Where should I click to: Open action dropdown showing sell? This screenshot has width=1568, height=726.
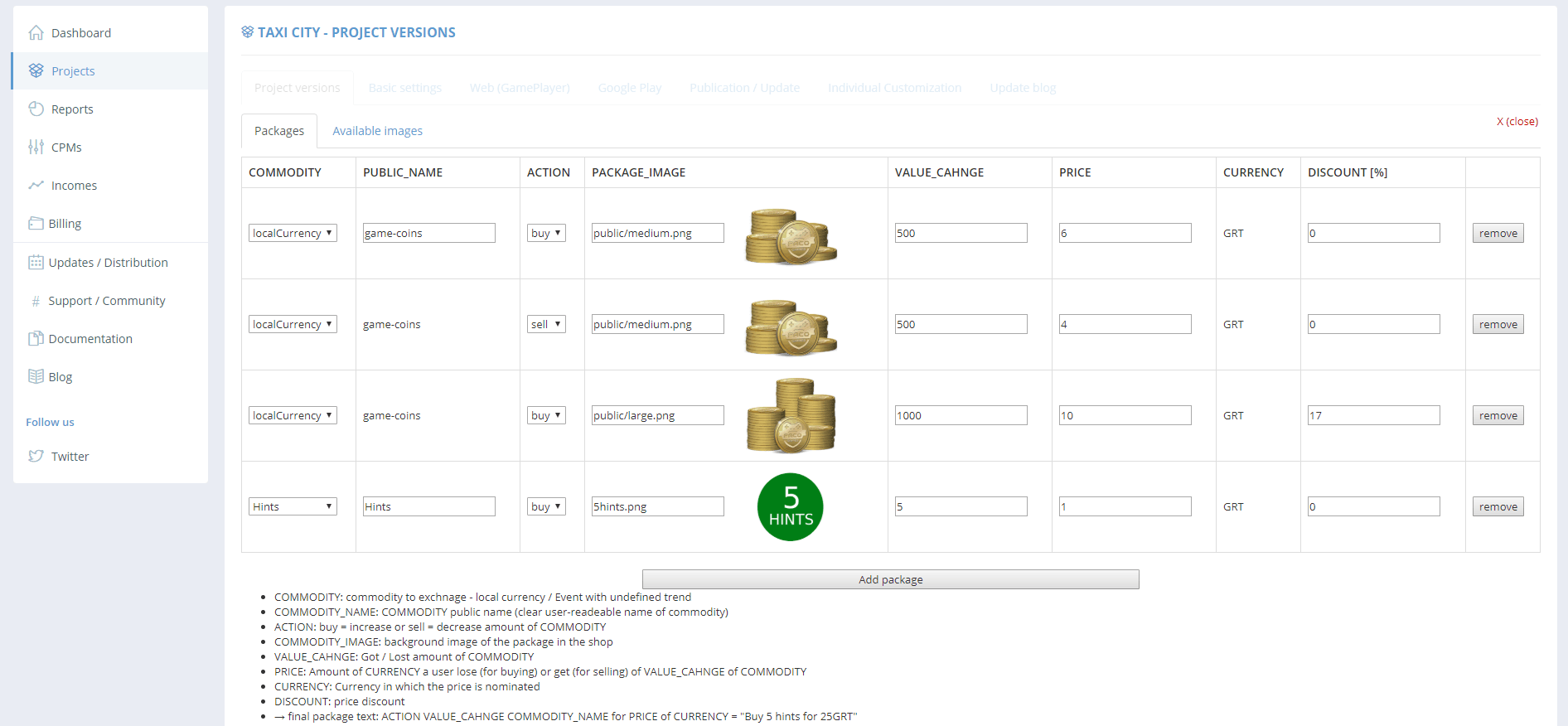point(546,324)
